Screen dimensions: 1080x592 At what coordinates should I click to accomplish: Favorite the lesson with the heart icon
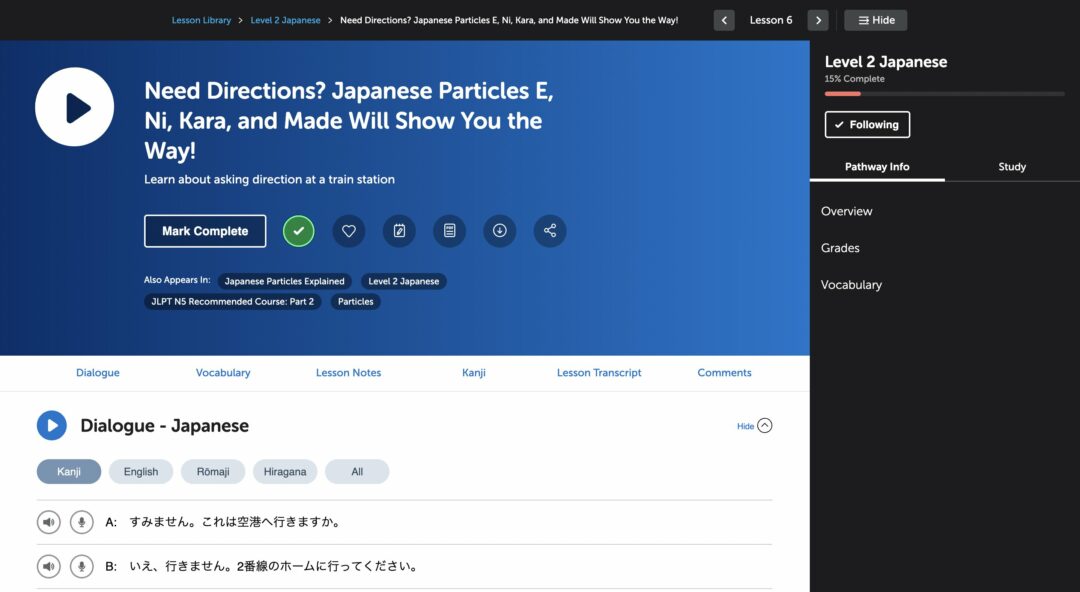(x=348, y=231)
